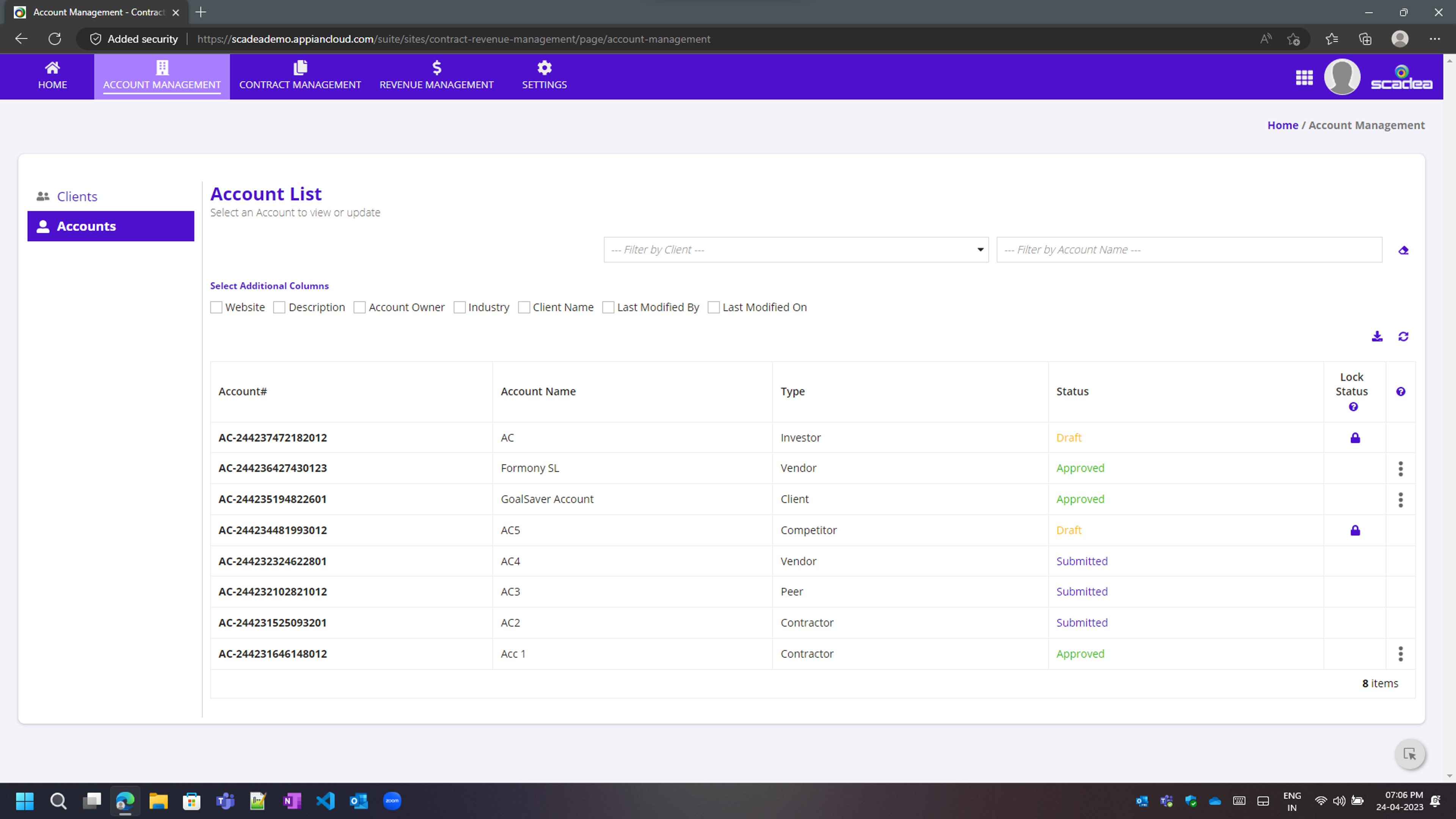
Task: Click the actions column help icon
Action: click(x=1401, y=391)
